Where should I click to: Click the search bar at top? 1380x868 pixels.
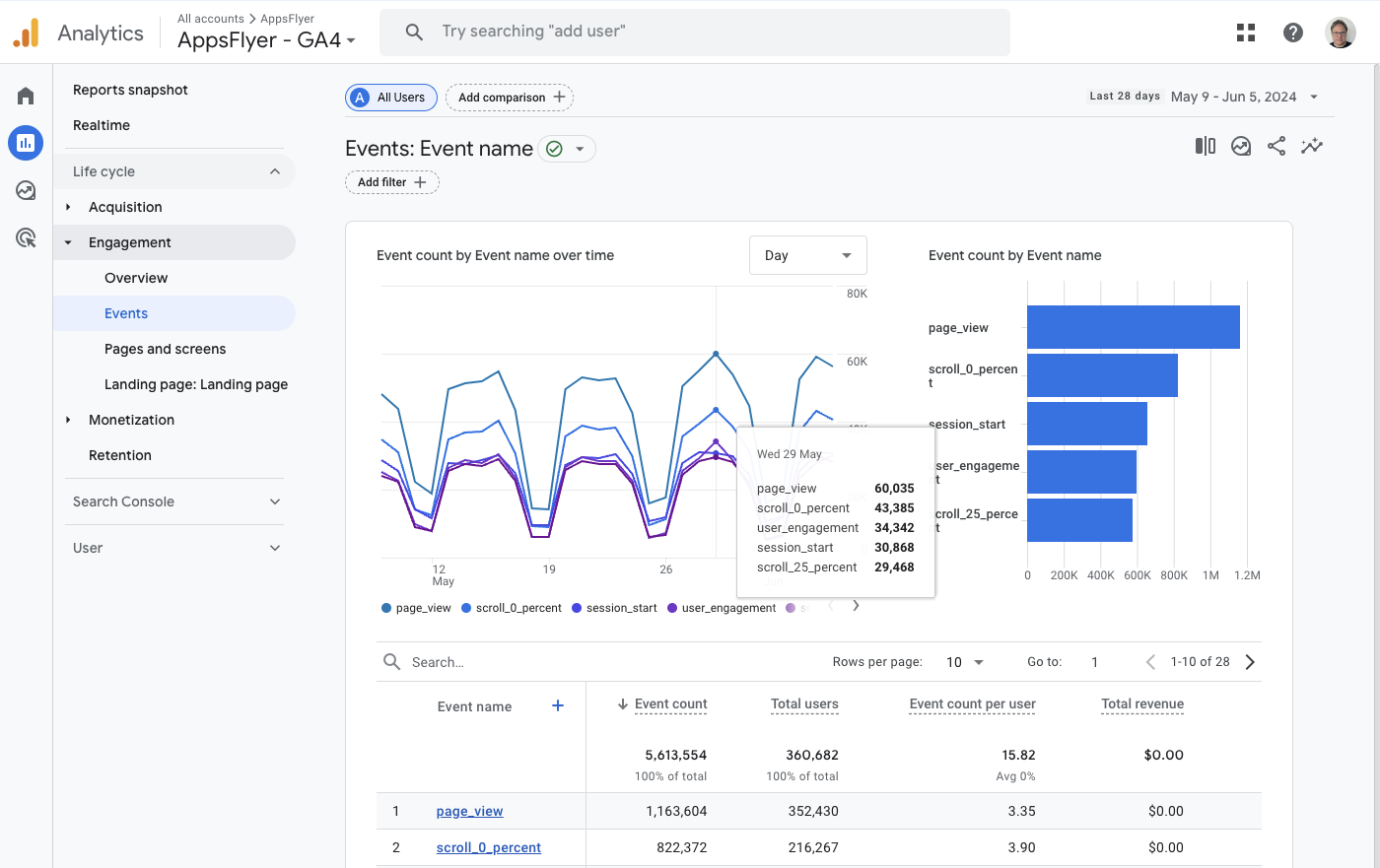(694, 32)
